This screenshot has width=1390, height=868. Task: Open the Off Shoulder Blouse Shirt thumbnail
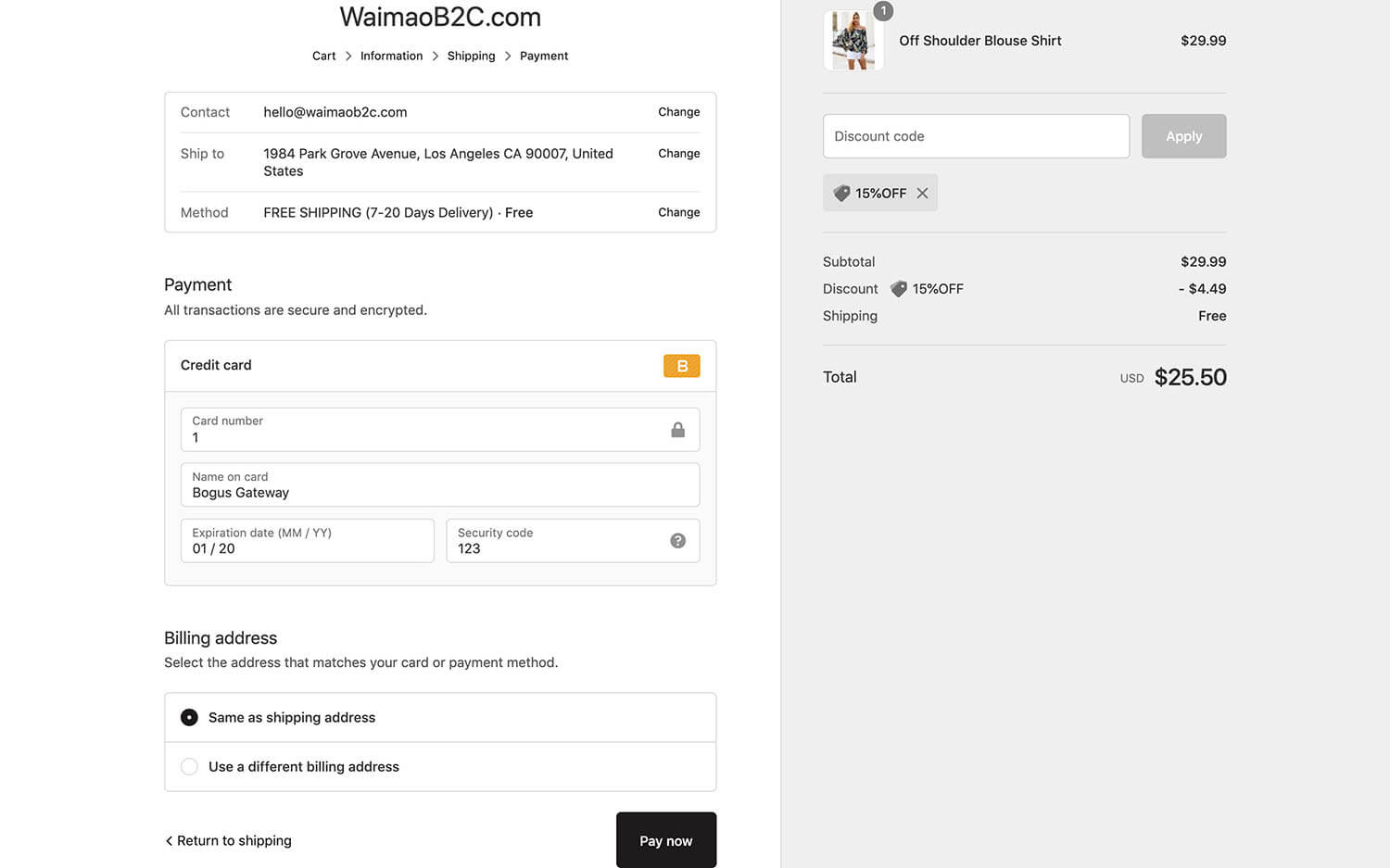click(x=853, y=41)
